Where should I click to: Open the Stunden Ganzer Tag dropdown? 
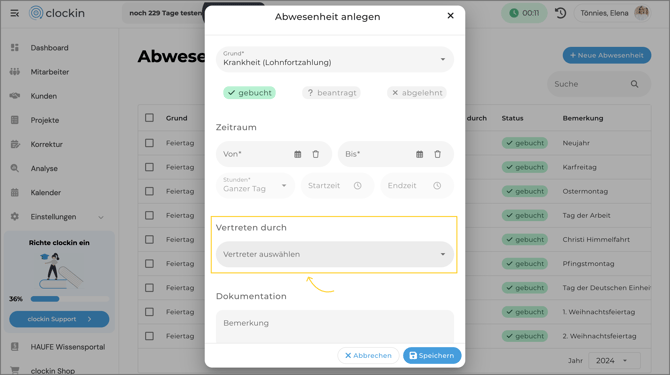(255, 185)
